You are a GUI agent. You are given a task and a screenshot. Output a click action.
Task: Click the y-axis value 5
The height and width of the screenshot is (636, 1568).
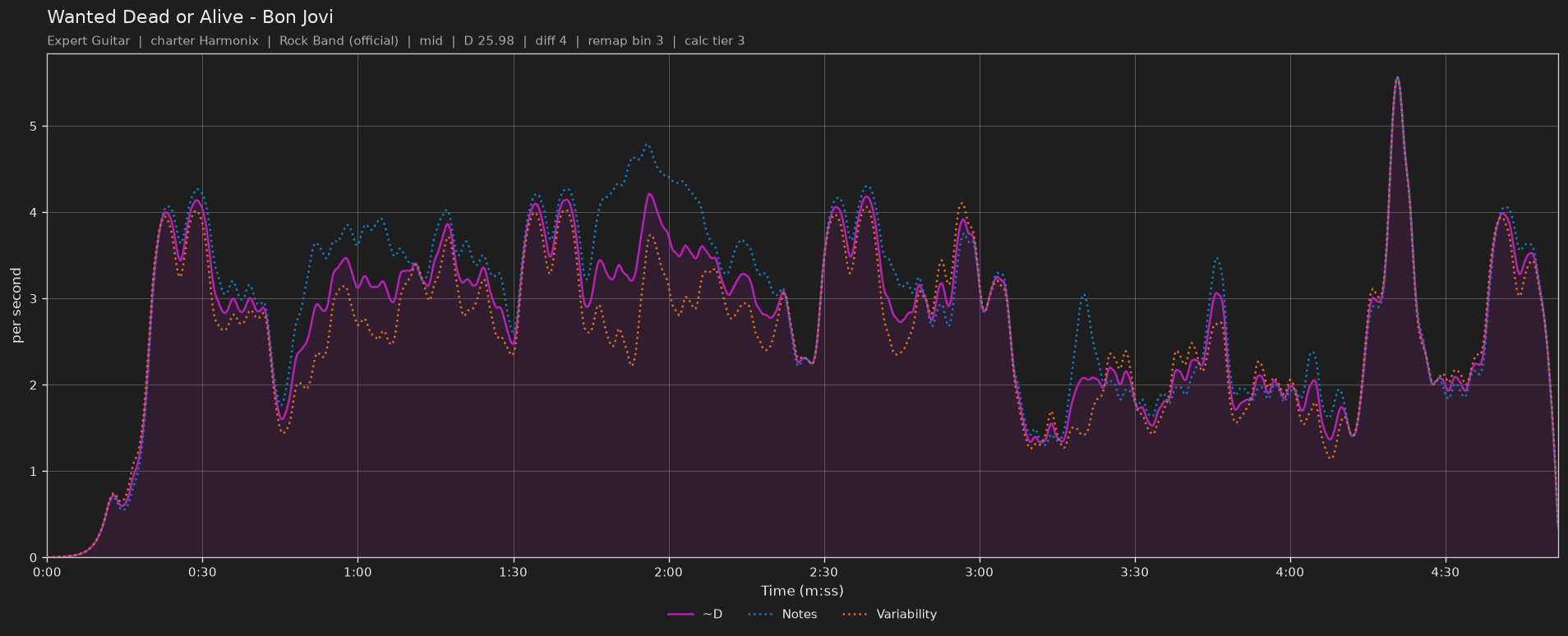coord(35,127)
